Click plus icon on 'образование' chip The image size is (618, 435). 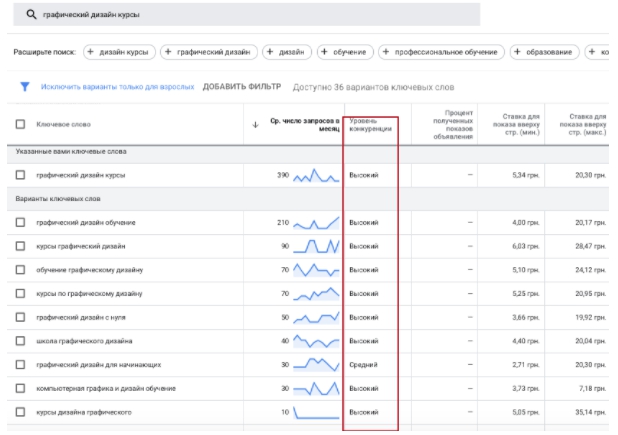click(517, 52)
